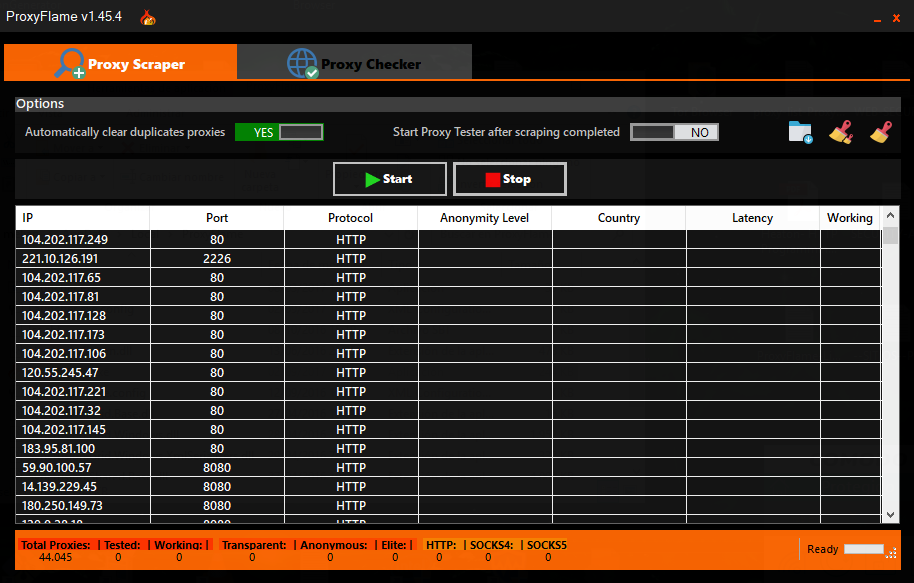Select the row 104.202.117.65

coord(448,278)
